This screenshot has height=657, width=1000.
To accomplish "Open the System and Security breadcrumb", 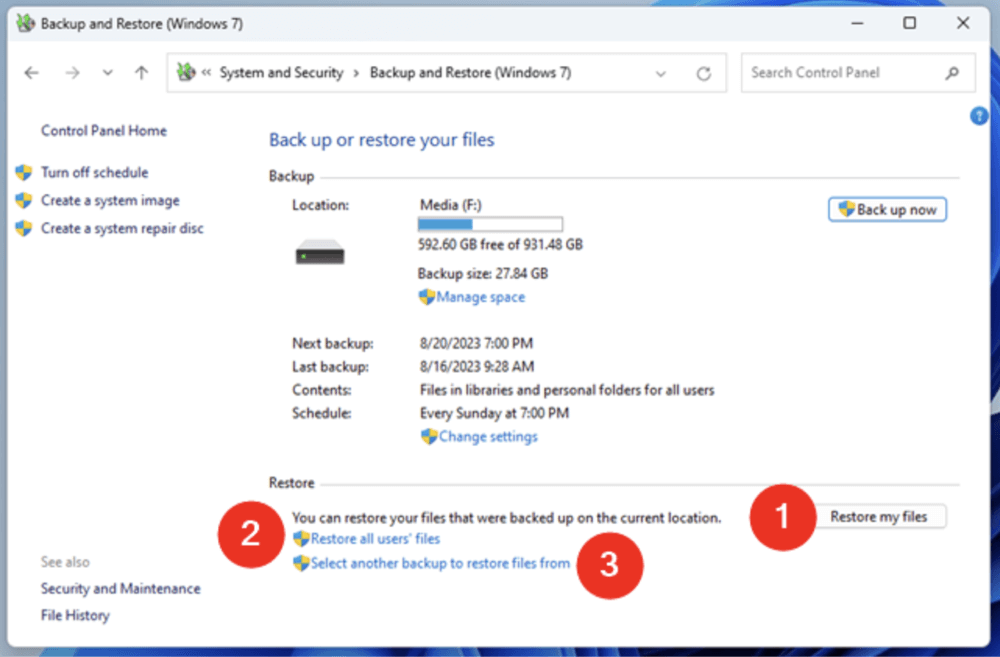I will coord(282,72).
